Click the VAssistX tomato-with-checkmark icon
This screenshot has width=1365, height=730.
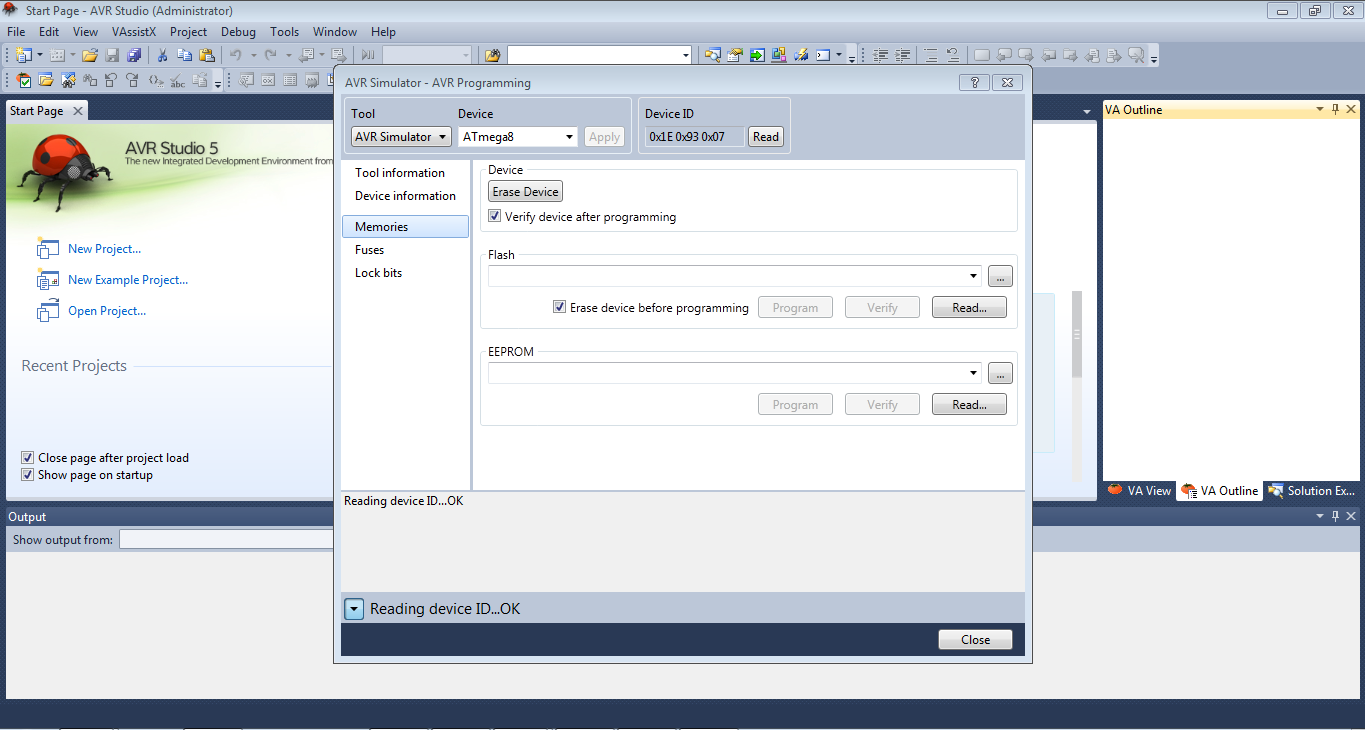pyautogui.click(x=23, y=80)
